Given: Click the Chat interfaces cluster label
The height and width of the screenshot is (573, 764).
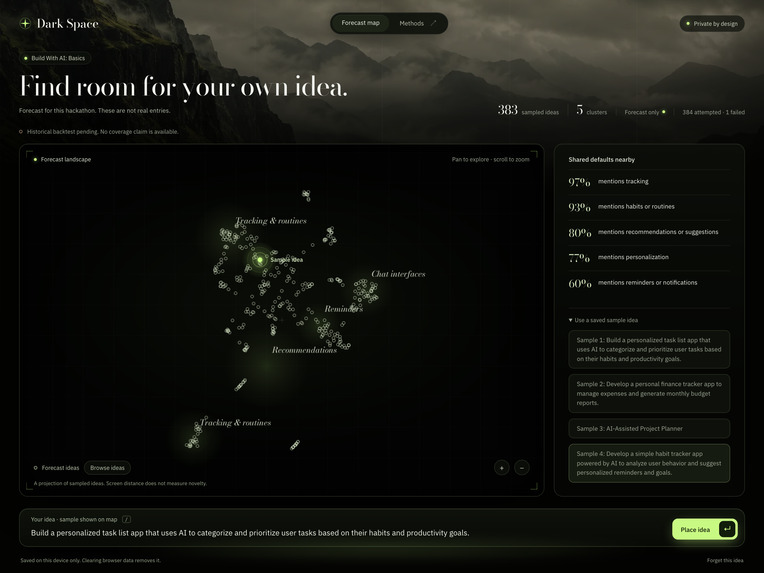Looking at the screenshot, I should [398, 274].
